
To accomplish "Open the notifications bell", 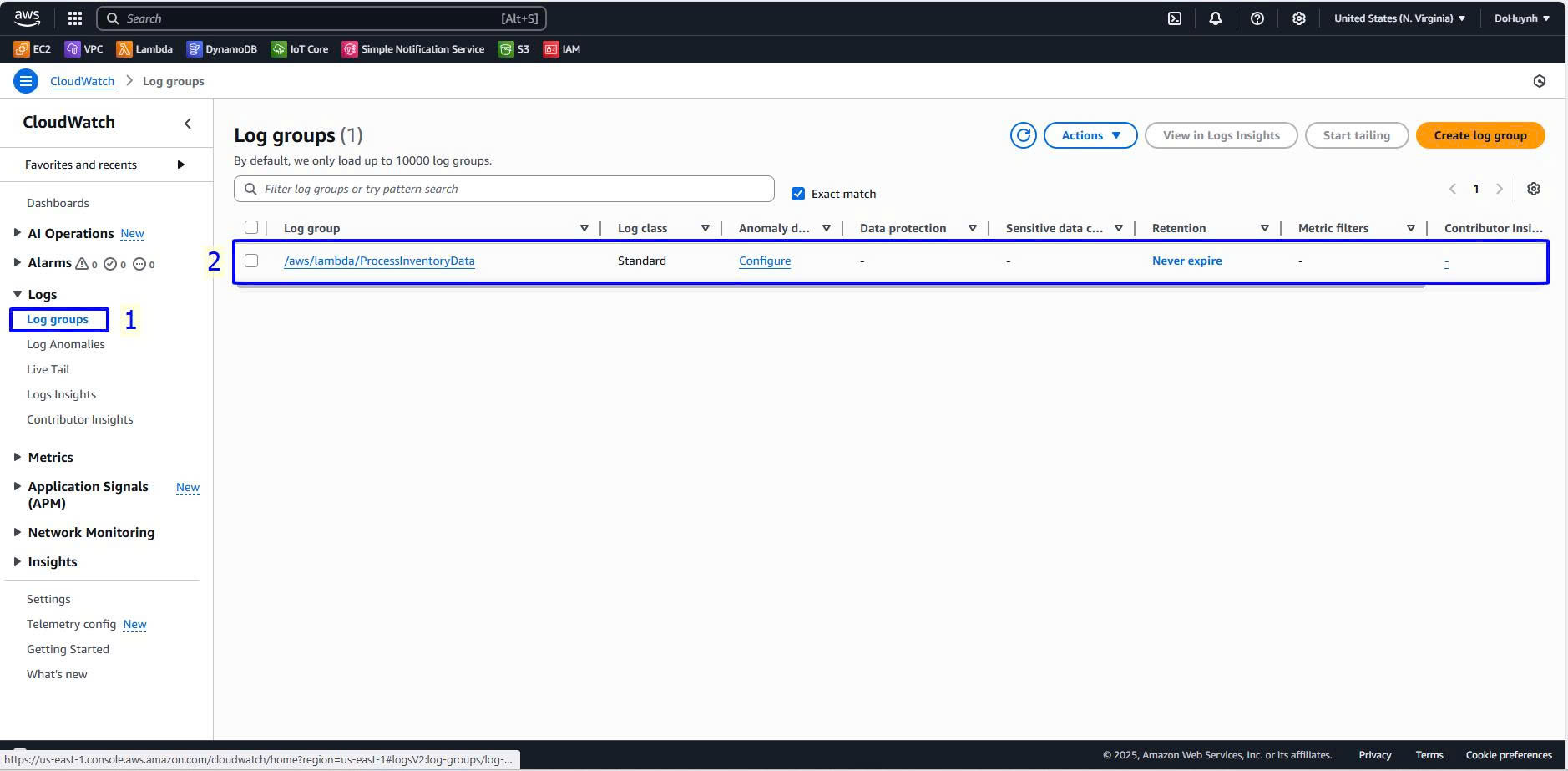I will [1215, 18].
